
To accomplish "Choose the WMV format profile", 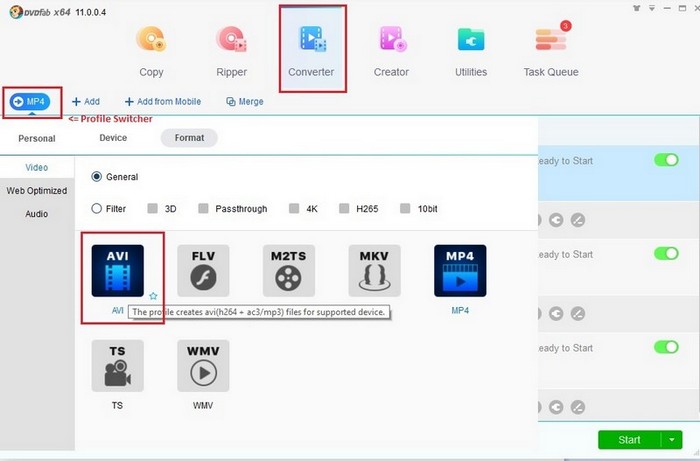I will click(x=203, y=366).
